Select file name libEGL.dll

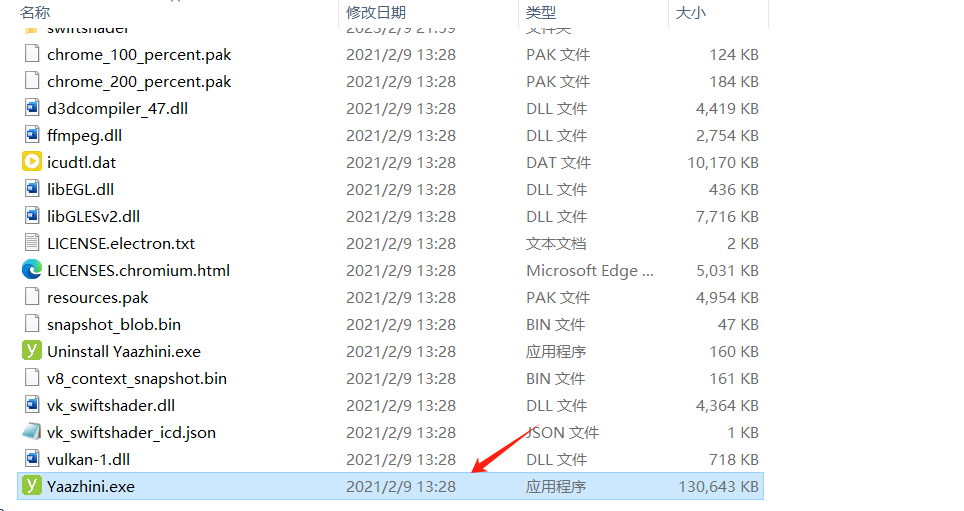[x=81, y=189]
